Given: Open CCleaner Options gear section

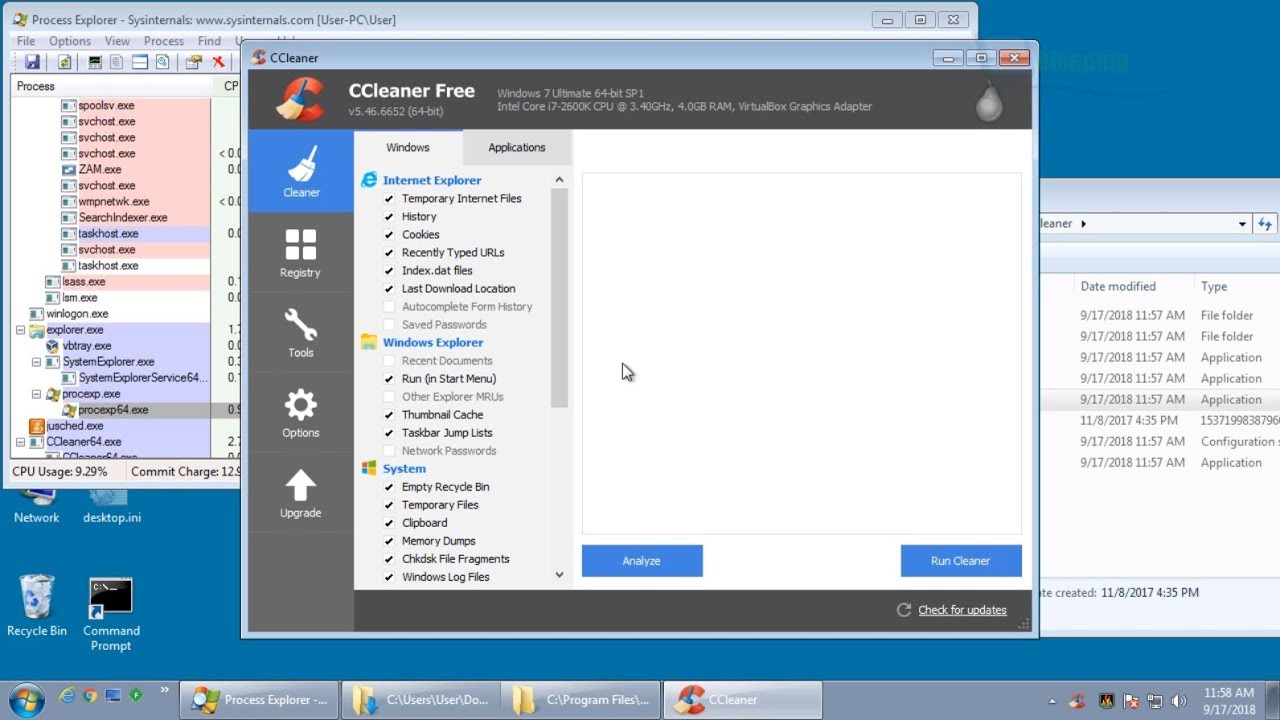Looking at the screenshot, I should tap(301, 412).
